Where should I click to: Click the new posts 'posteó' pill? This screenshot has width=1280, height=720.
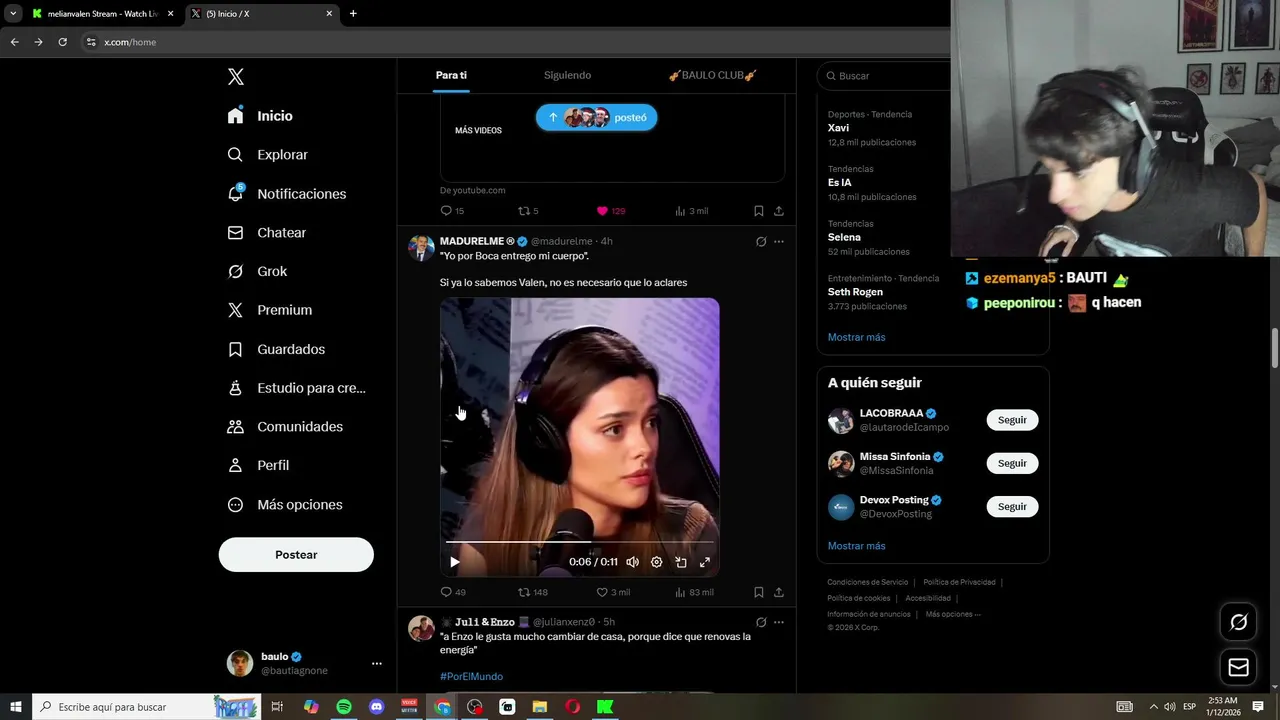click(x=596, y=117)
